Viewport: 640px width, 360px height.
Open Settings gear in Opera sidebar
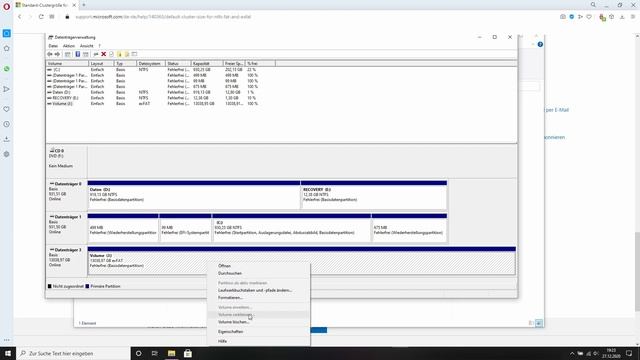(7, 154)
